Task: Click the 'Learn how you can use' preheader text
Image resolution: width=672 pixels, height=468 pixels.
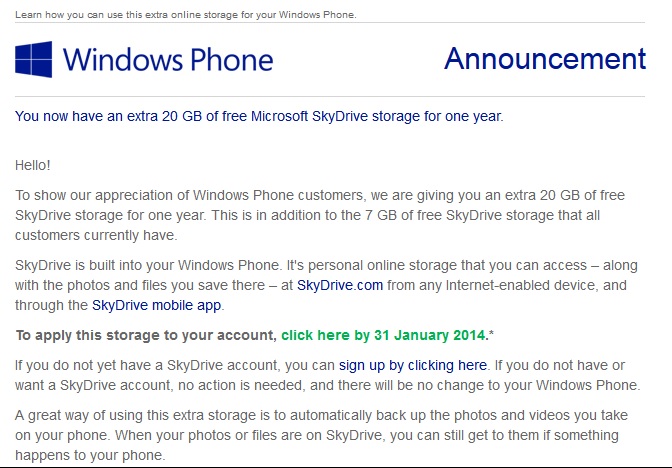Action: (186, 15)
